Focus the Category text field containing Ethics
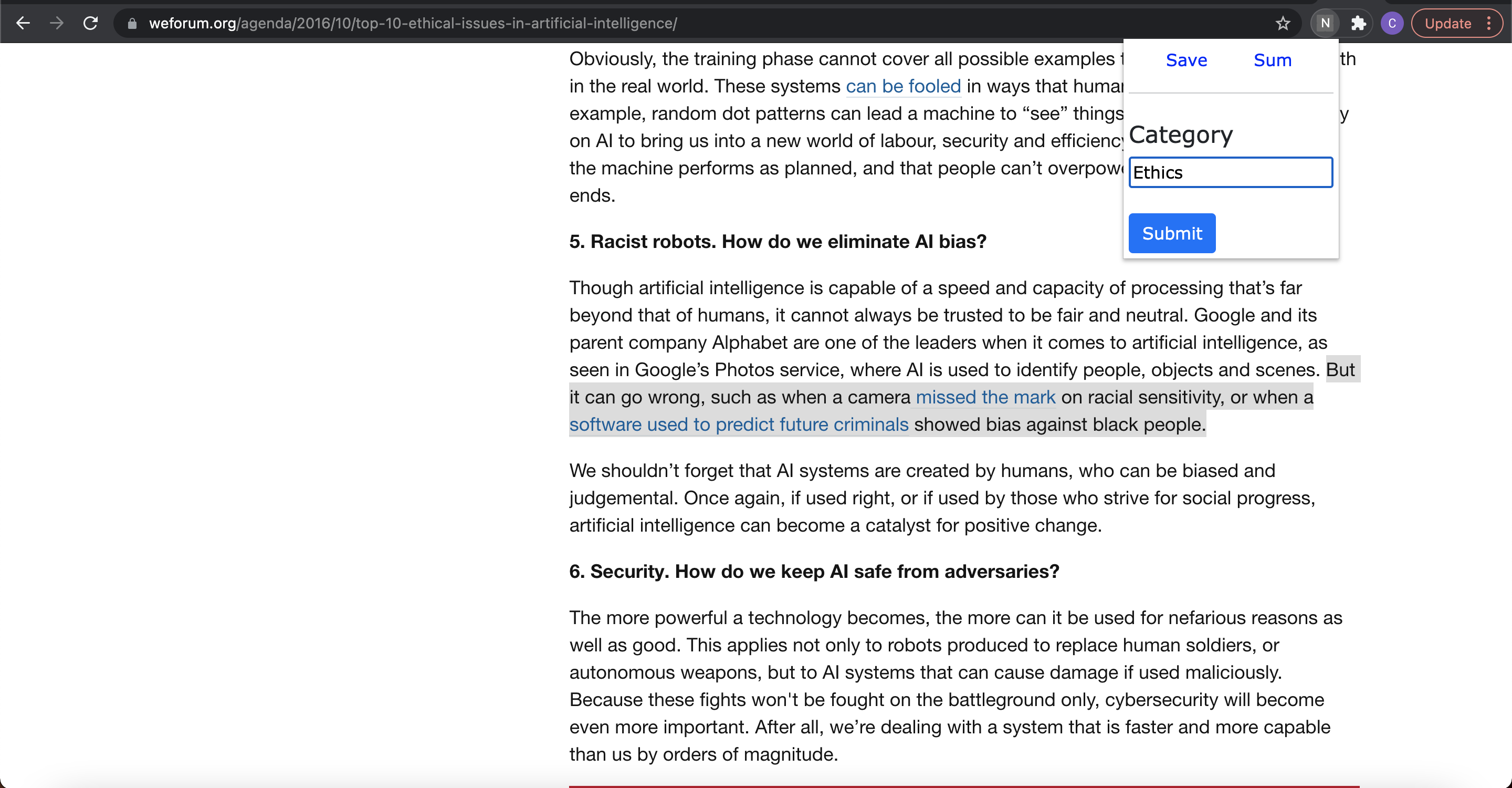The image size is (1512, 788). pos(1230,173)
